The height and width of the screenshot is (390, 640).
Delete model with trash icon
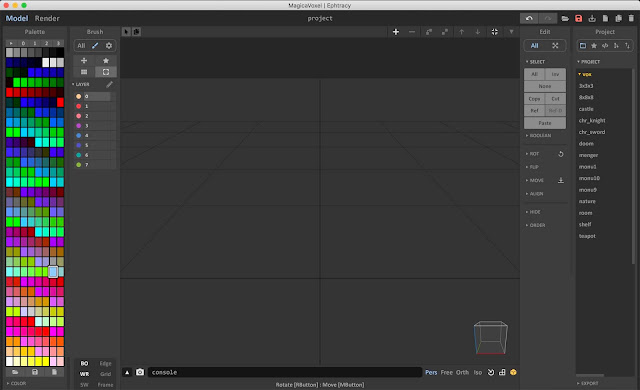631,18
